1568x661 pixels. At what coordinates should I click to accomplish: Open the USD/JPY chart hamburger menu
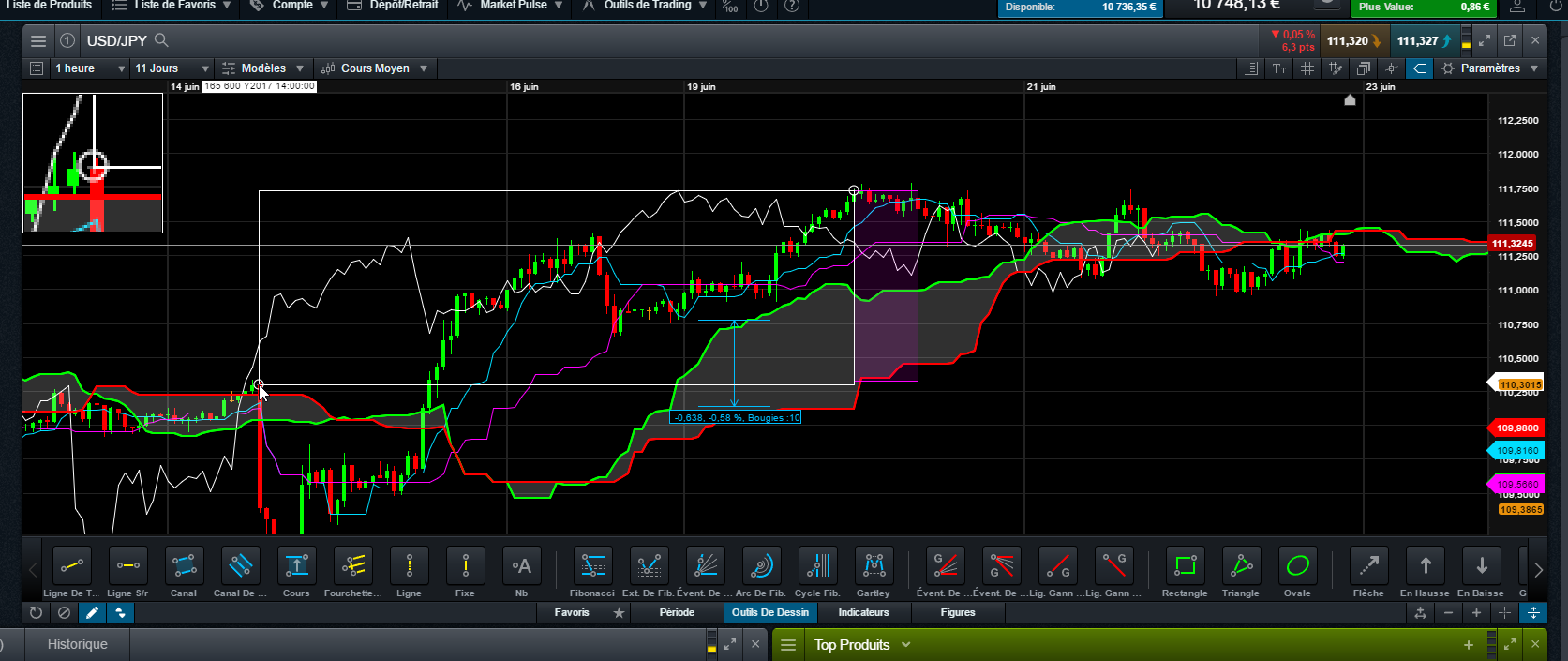(38, 40)
